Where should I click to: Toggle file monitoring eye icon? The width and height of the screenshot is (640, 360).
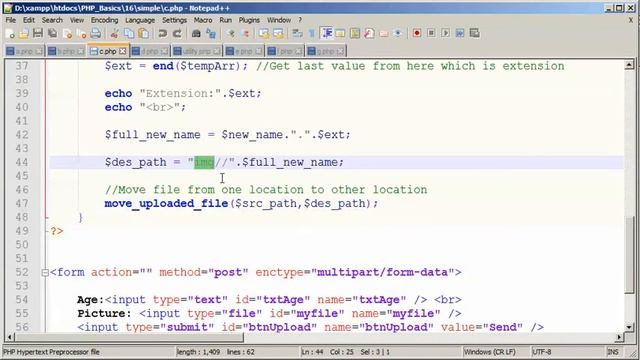point(398,33)
